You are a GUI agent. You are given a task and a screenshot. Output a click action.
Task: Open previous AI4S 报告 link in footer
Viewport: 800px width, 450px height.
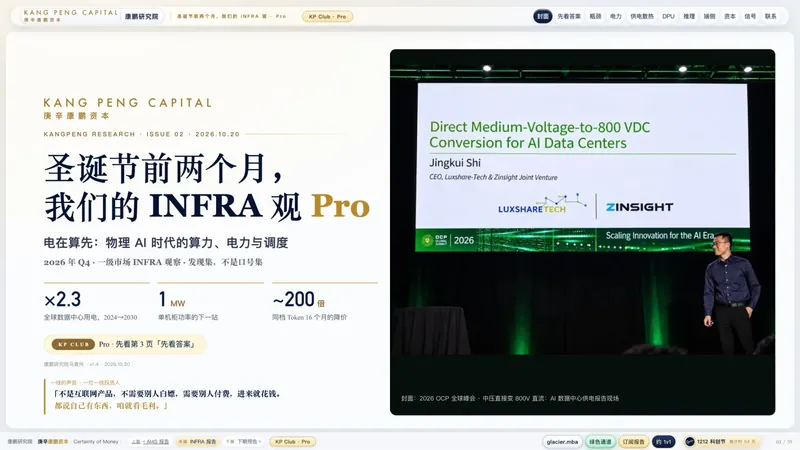pyautogui.click(x=150, y=442)
